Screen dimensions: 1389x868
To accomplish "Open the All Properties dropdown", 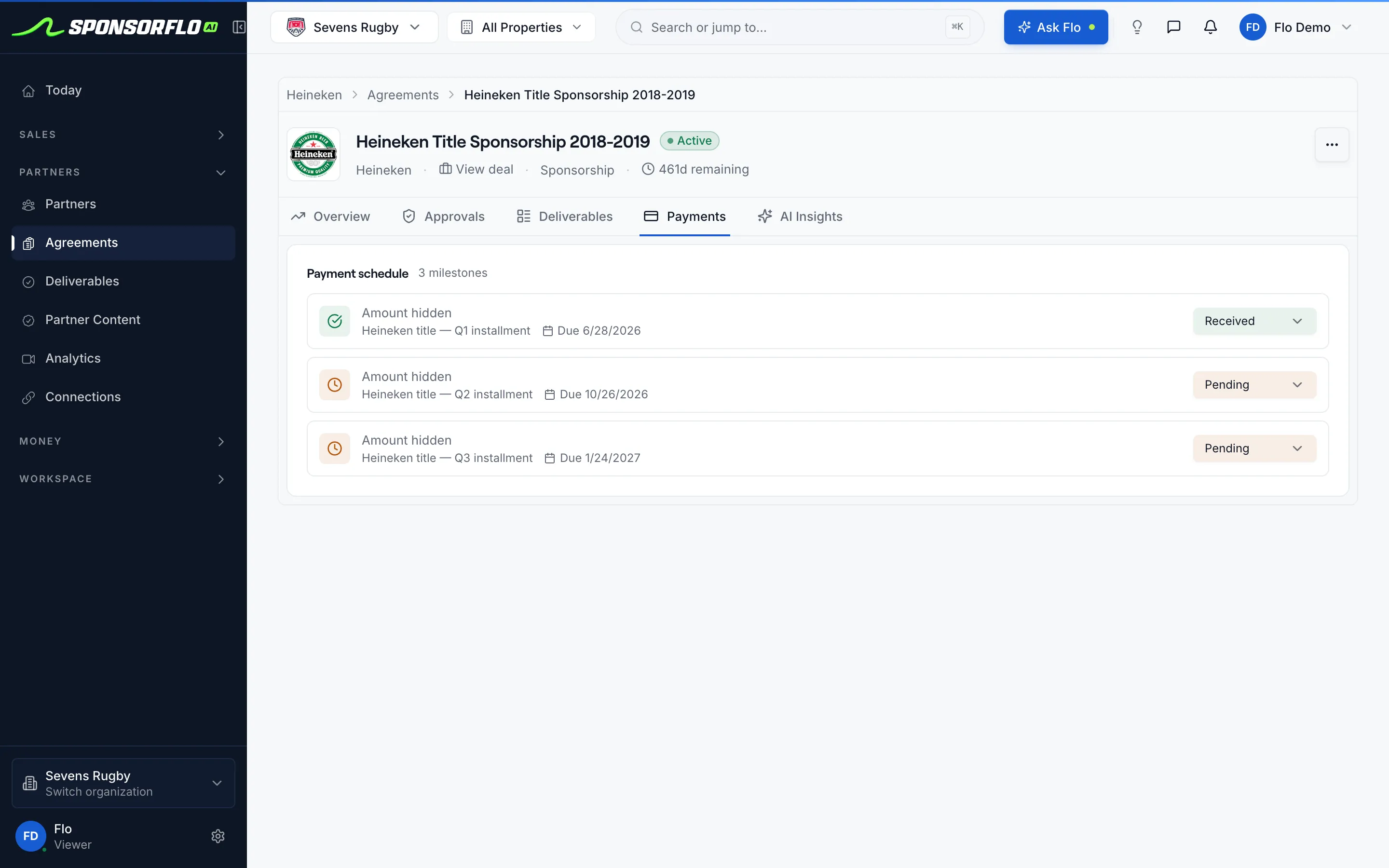I will coord(521,27).
